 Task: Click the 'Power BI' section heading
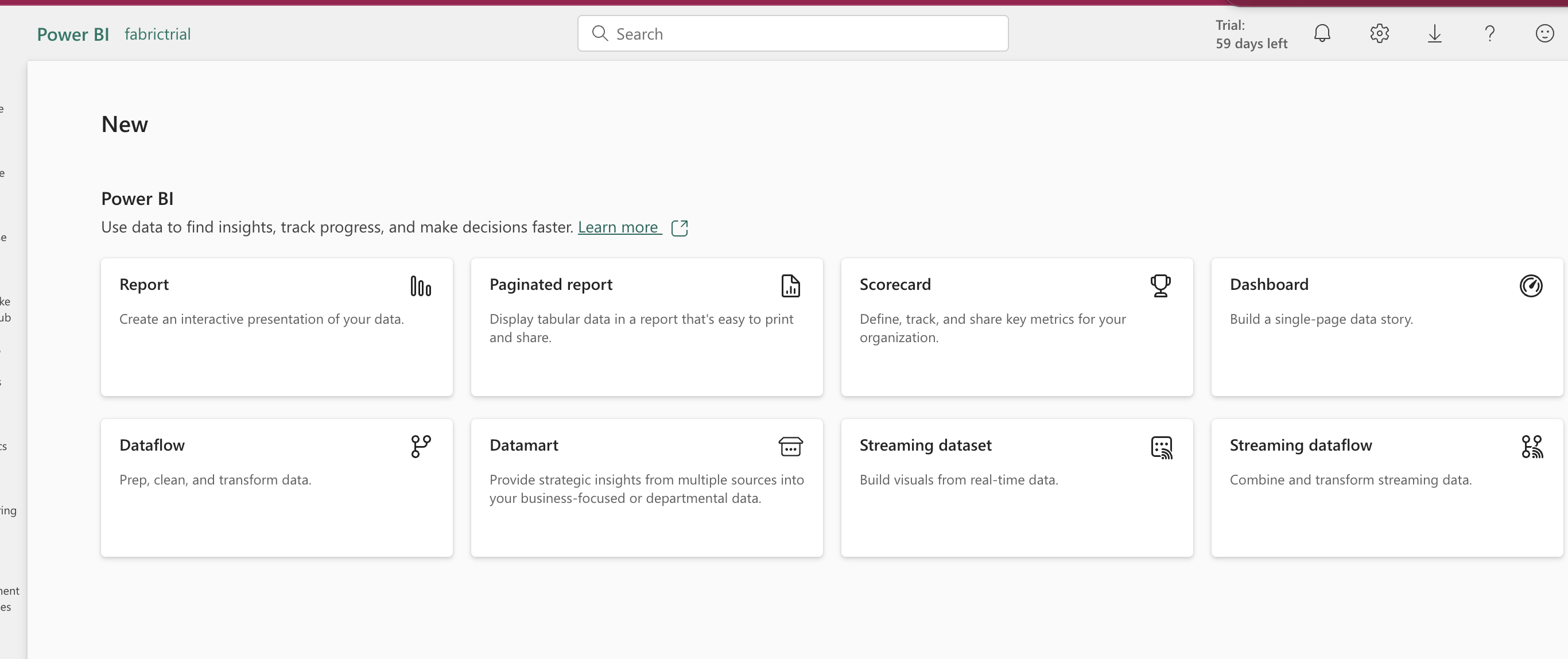click(137, 199)
